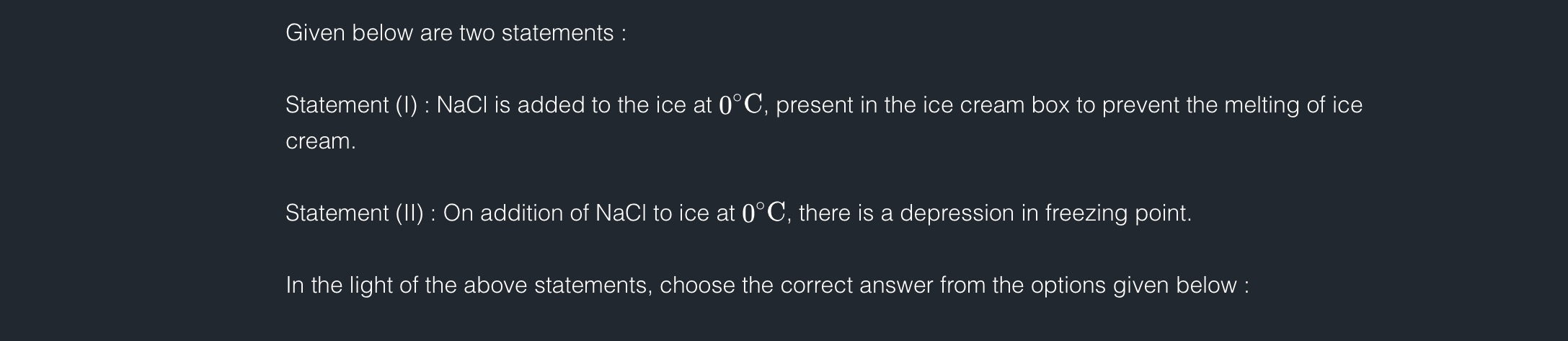Click the words 'correct answer' in last line
The width and height of the screenshot is (1568, 341).
(856, 285)
